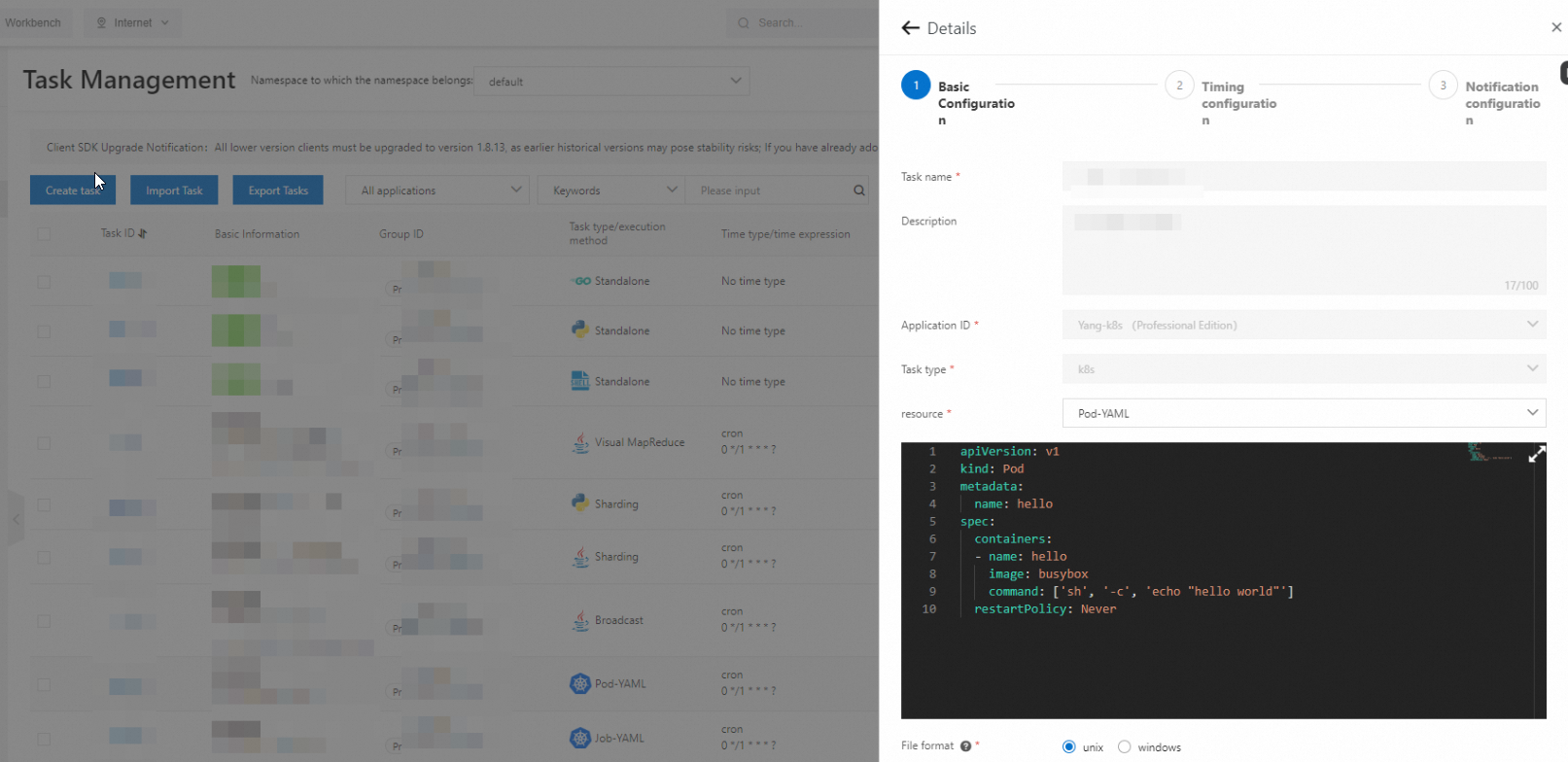The image size is (1568, 762).
Task: Check the second Standalone task row
Action: (x=44, y=331)
